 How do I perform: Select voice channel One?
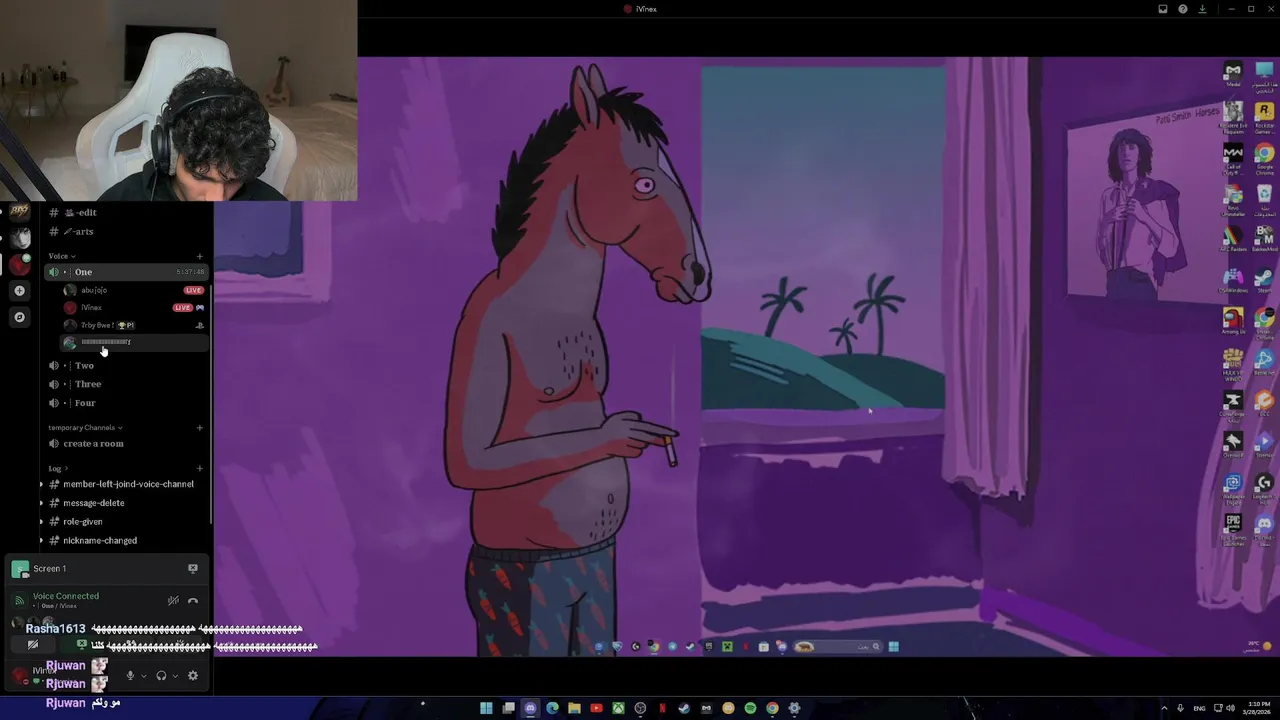click(125, 272)
